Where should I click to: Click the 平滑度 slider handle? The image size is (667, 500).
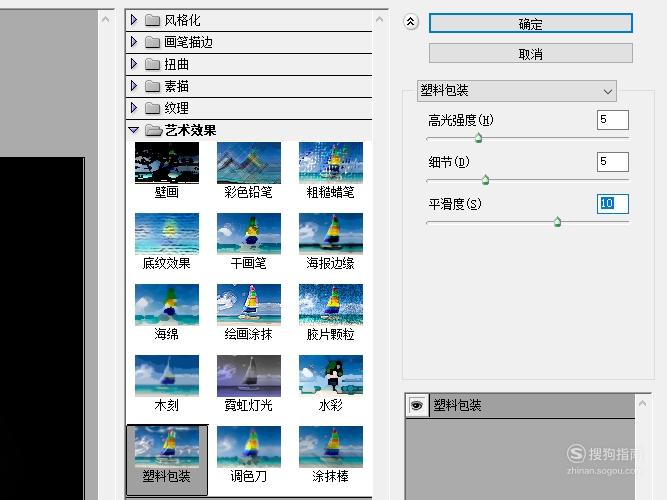point(557,222)
